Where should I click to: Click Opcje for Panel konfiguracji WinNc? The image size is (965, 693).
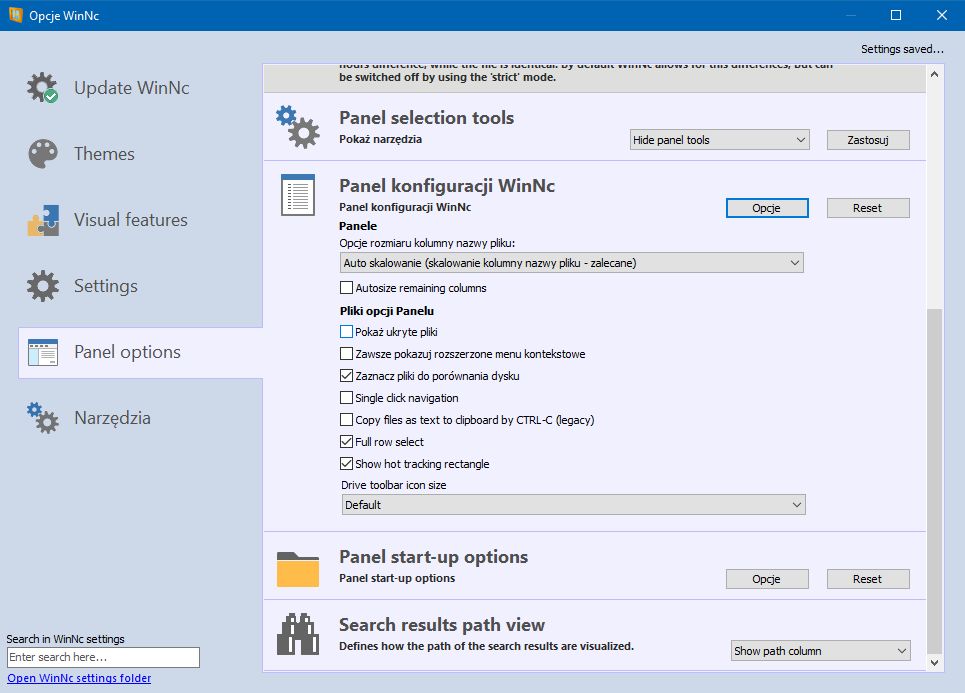[767, 208]
